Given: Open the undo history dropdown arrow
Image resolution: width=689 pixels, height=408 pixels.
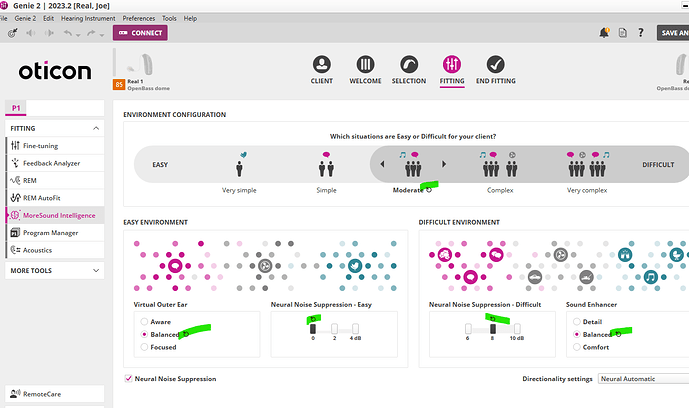Looking at the screenshot, I should click(78, 35).
